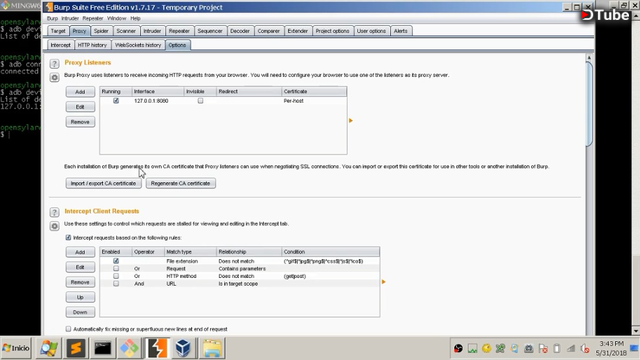The image size is (640, 360).
Task: Add a new proxy listener
Action: pos(80,92)
